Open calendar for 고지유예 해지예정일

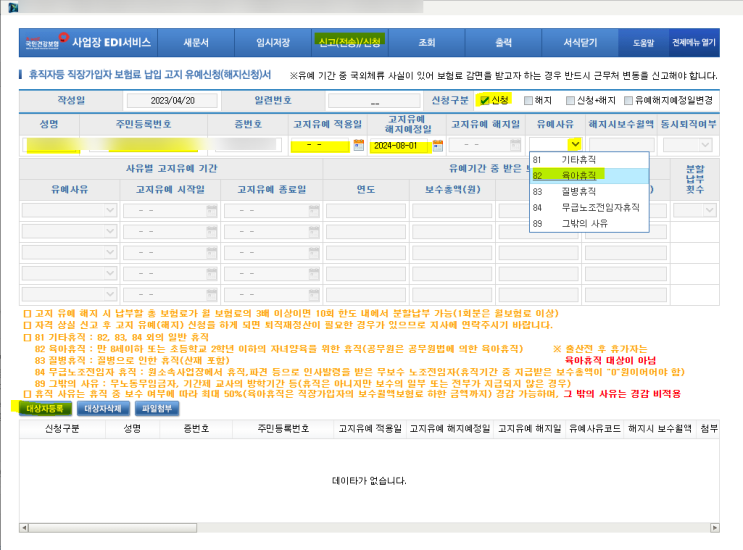click(x=438, y=145)
